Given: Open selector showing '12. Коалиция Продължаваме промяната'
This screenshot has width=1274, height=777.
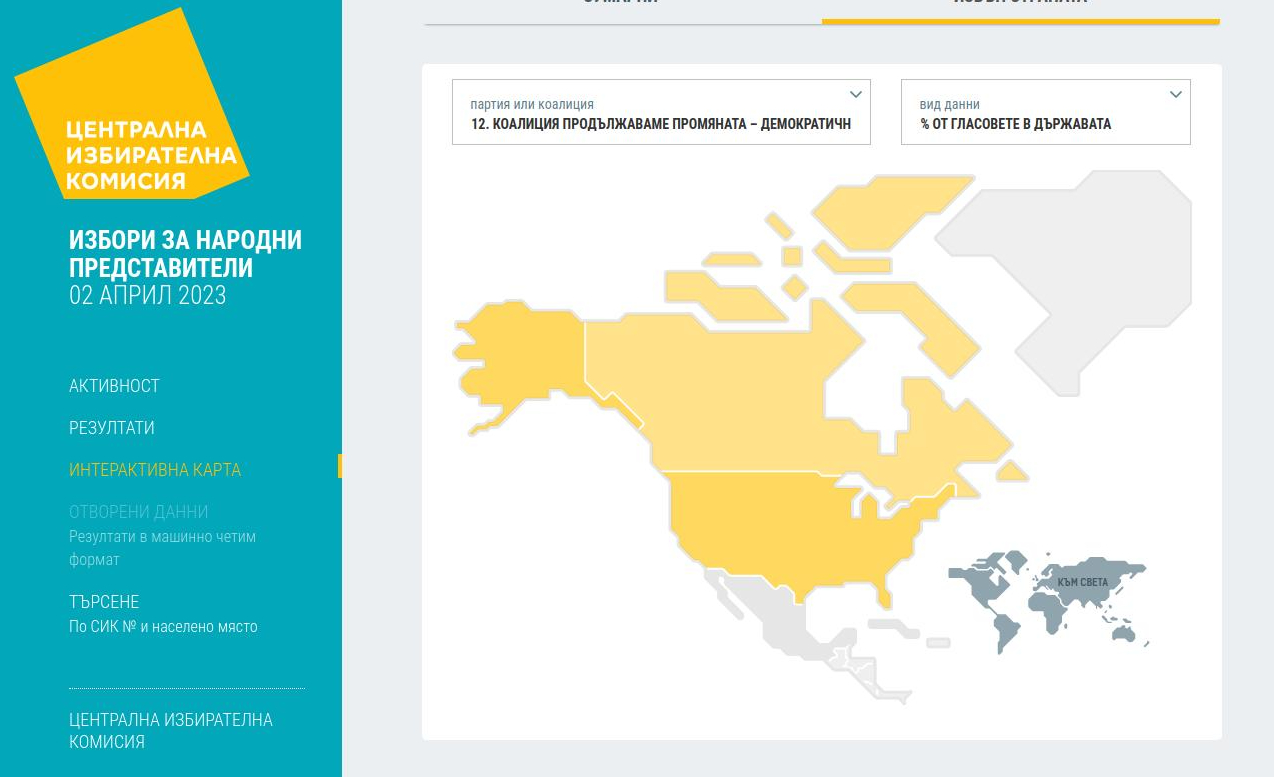Looking at the screenshot, I should click(660, 124).
